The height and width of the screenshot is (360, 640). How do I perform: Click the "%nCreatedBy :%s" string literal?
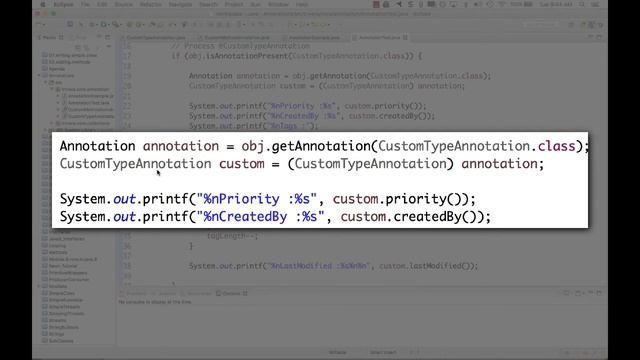[260, 217]
